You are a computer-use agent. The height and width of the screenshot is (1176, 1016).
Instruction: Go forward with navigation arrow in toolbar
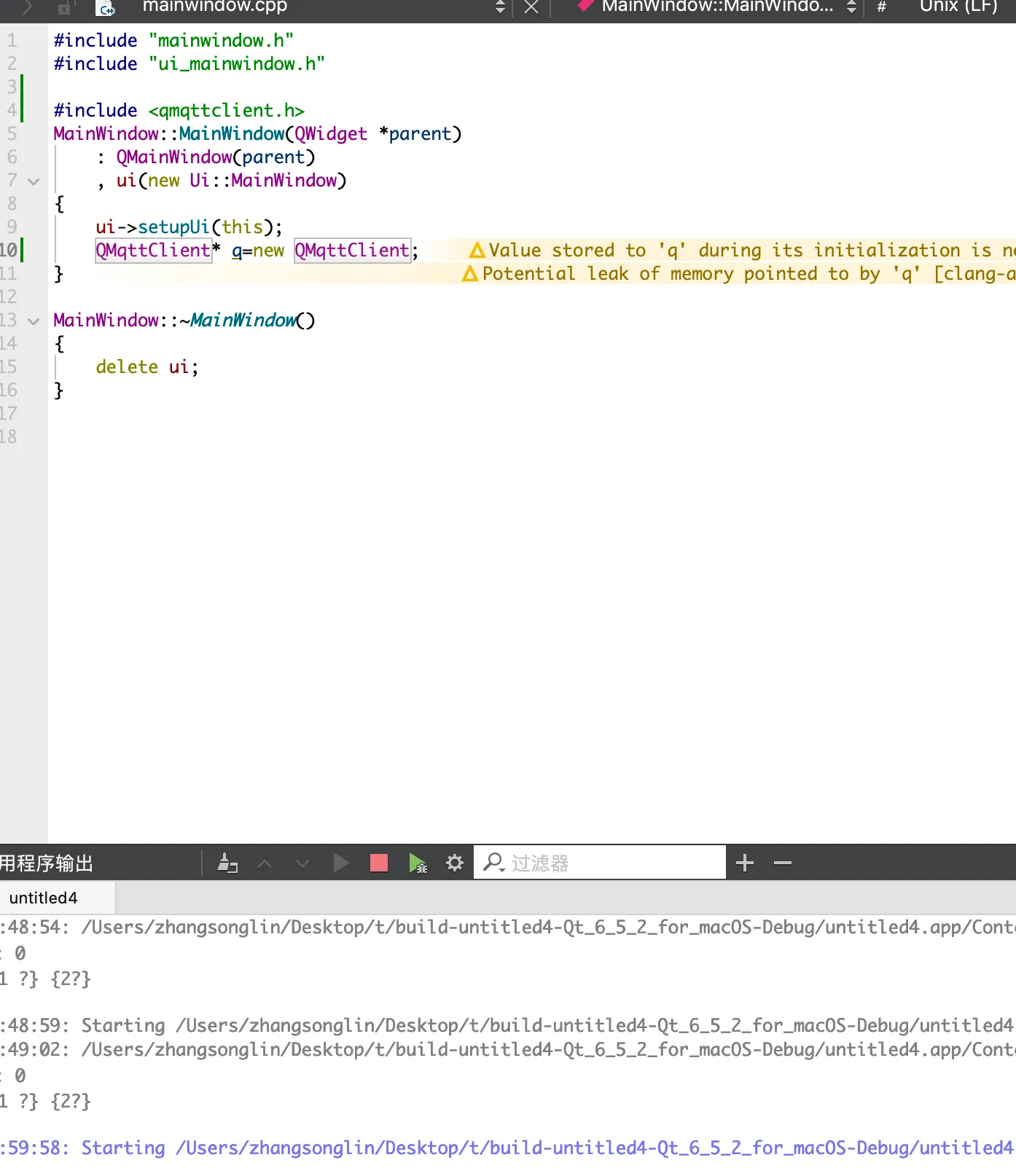[28, 7]
